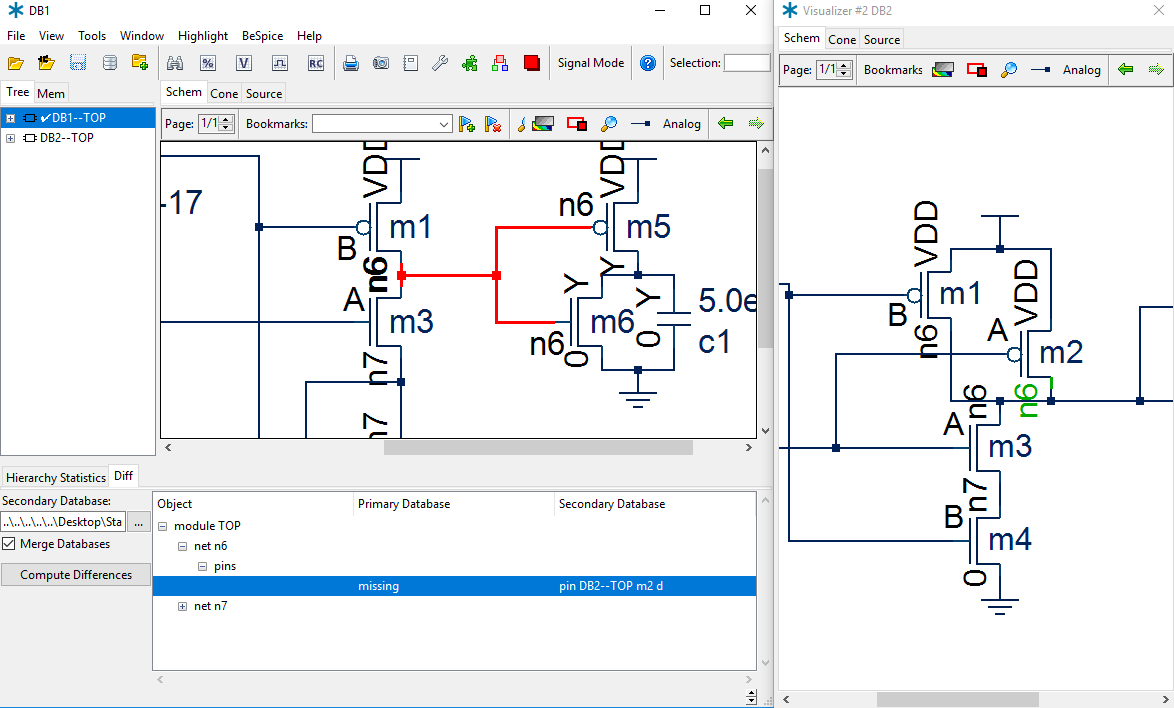
Task: Open the Tools menu
Action: click(92, 36)
